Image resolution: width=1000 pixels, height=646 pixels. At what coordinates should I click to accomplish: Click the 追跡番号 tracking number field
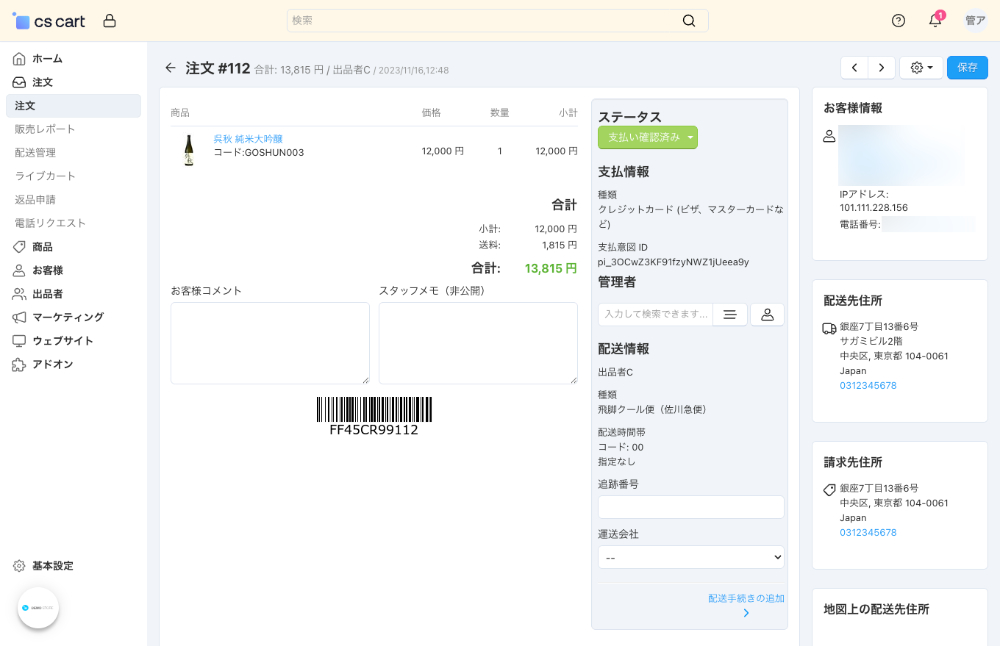(691, 507)
